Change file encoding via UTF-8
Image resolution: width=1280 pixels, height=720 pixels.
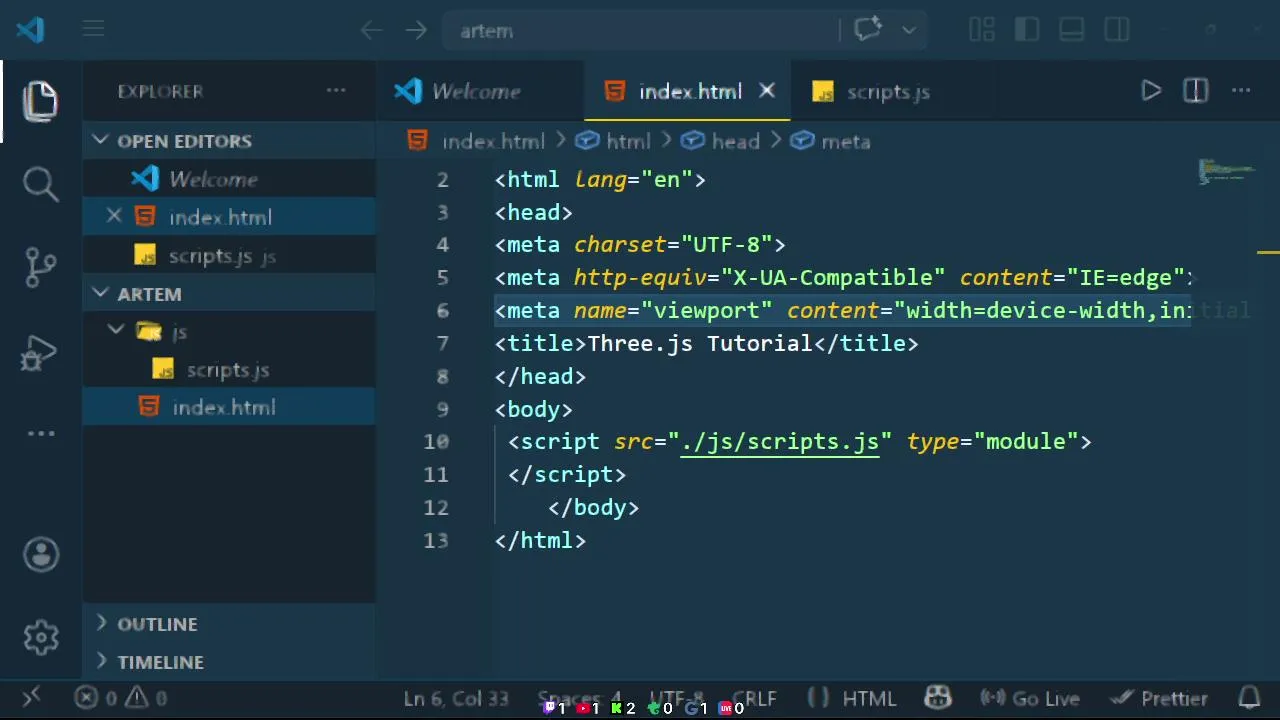click(677, 698)
